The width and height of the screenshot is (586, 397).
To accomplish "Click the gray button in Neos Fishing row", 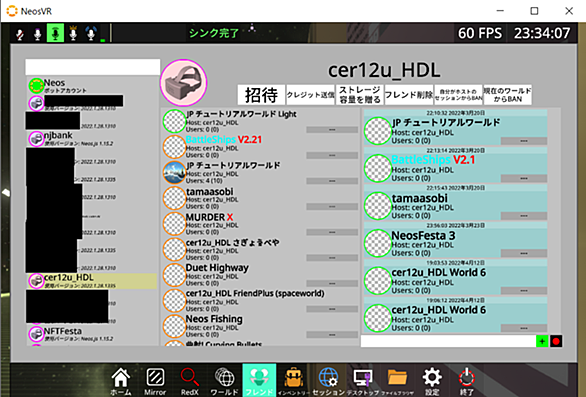I will click(x=332, y=335).
